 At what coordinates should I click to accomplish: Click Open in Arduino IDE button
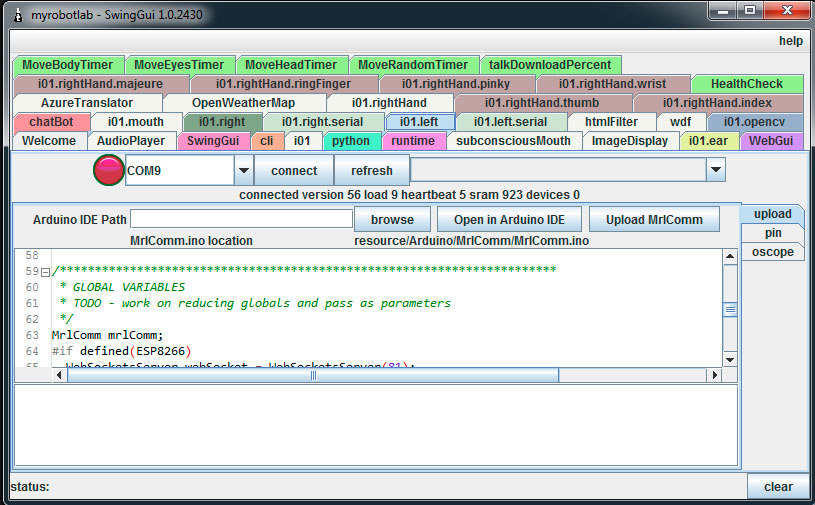(x=509, y=219)
